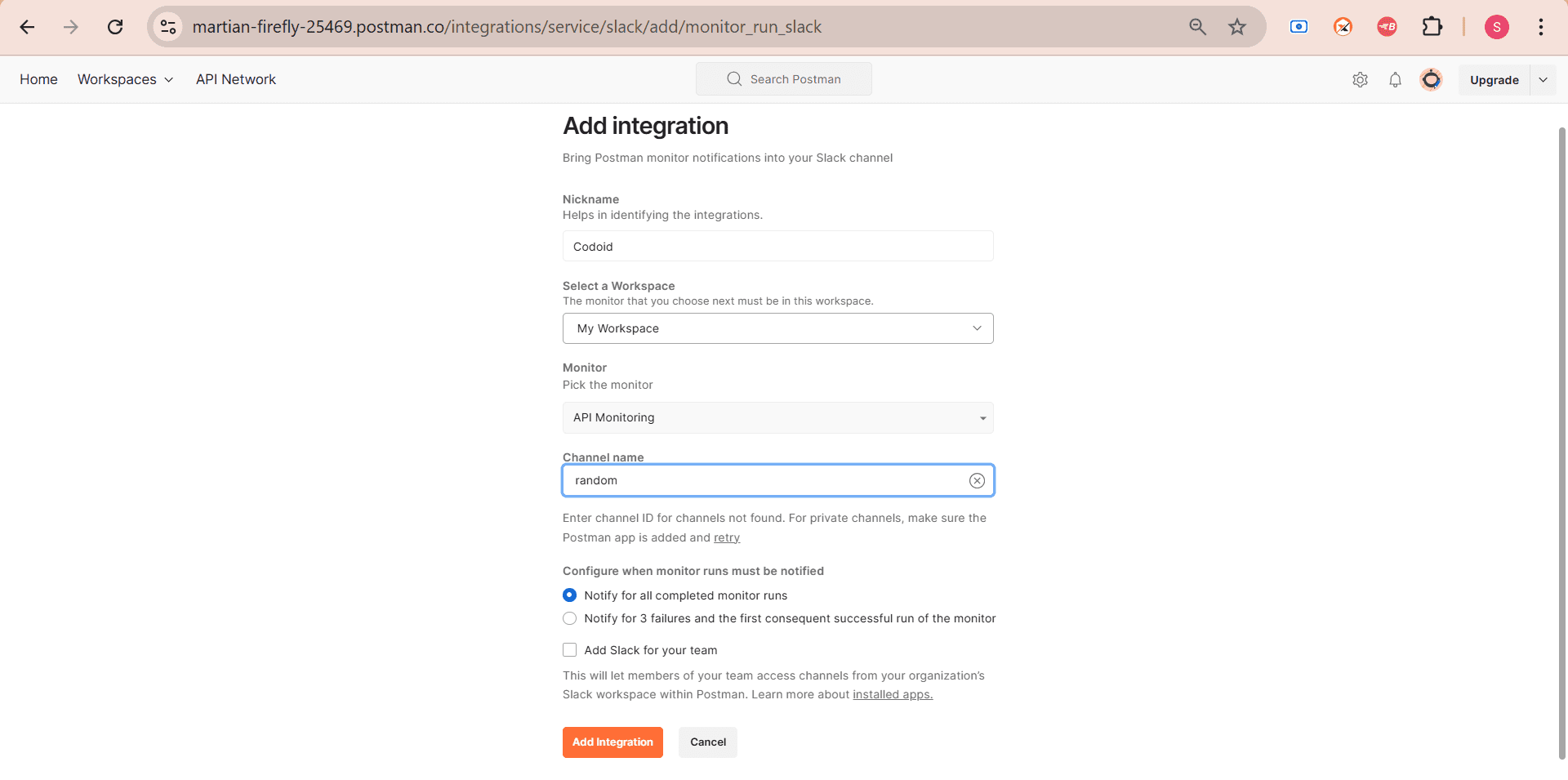Open the pink B extension icon

tap(1386, 27)
